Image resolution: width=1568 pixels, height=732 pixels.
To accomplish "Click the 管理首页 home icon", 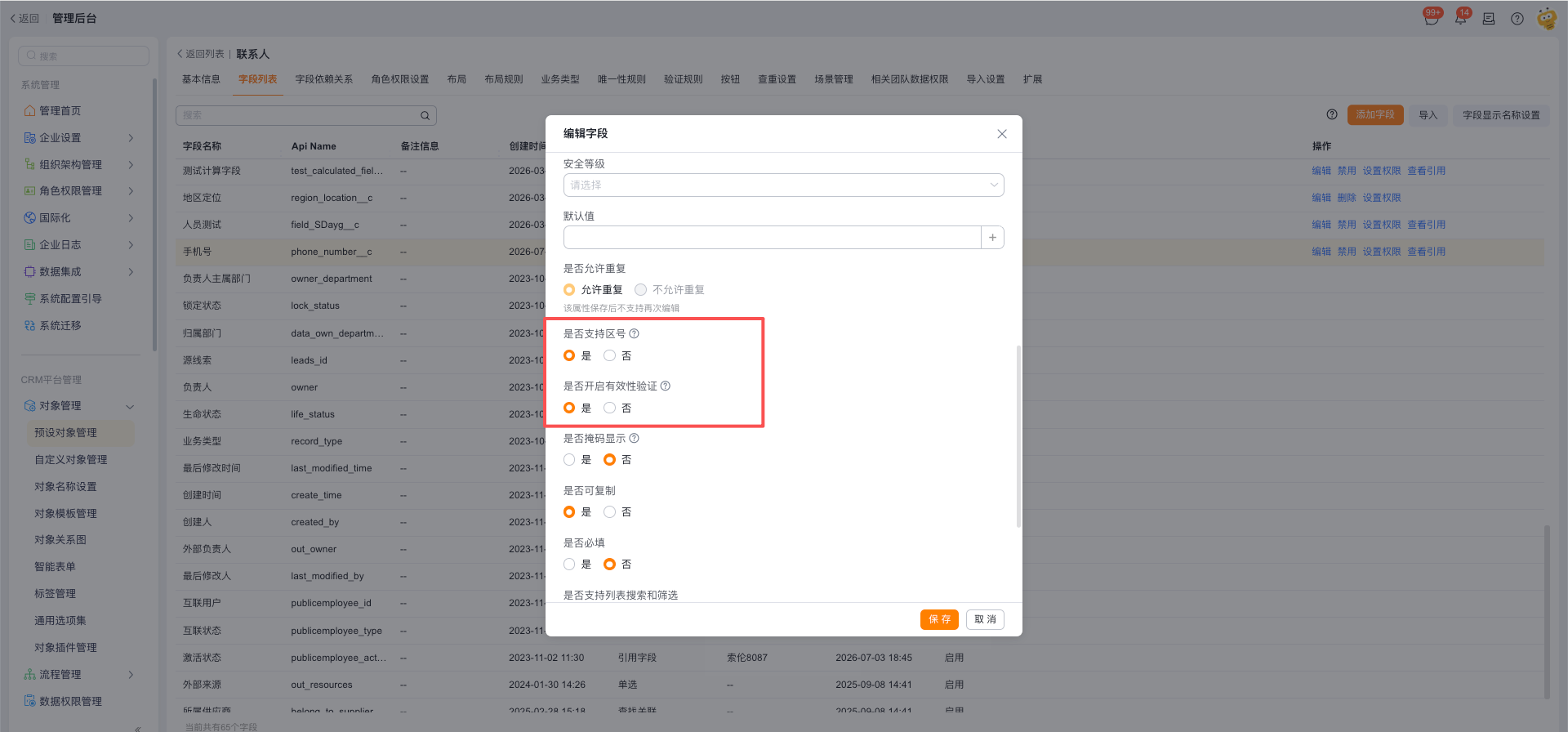I will point(29,111).
